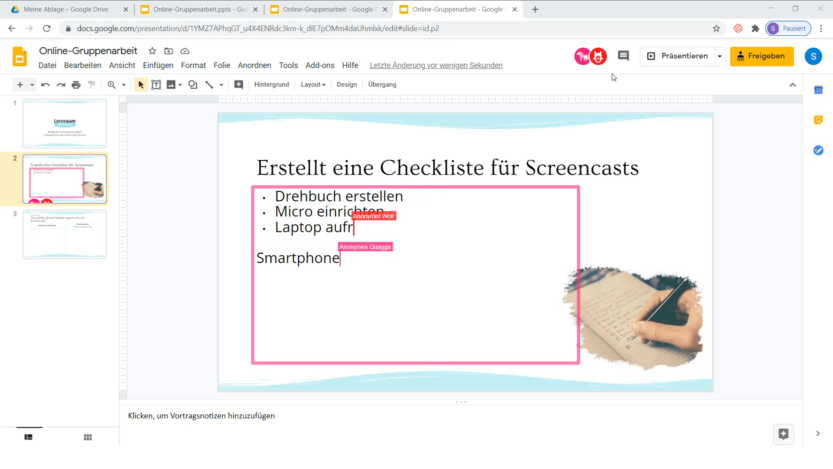This screenshot has width=833, height=469.
Task: Open Google Tasks side panel
Action: tap(818, 151)
